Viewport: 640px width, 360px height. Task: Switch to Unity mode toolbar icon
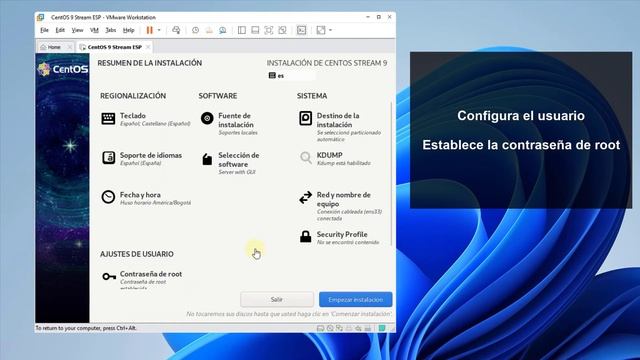(x=282, y=30)
